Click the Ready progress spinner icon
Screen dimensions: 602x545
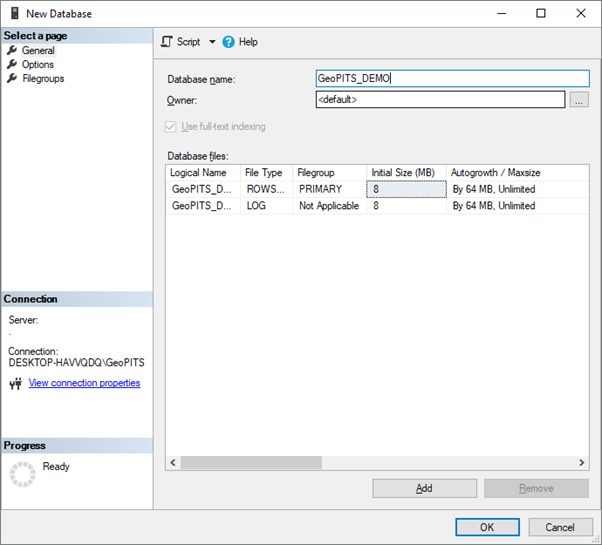pos(22,474)
